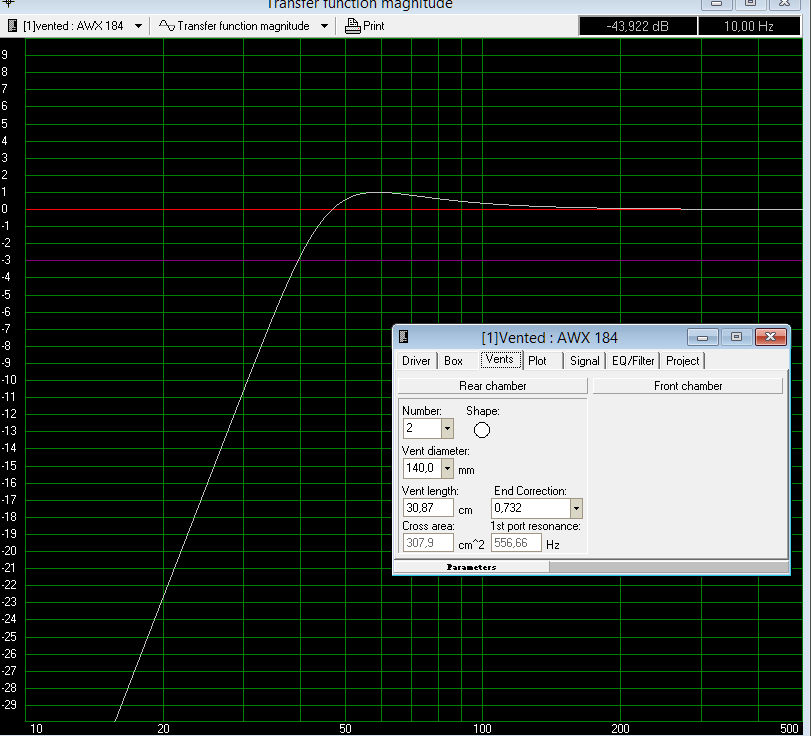
Task: Click the circular vent shape icon
Action: [x=482, y=430]
